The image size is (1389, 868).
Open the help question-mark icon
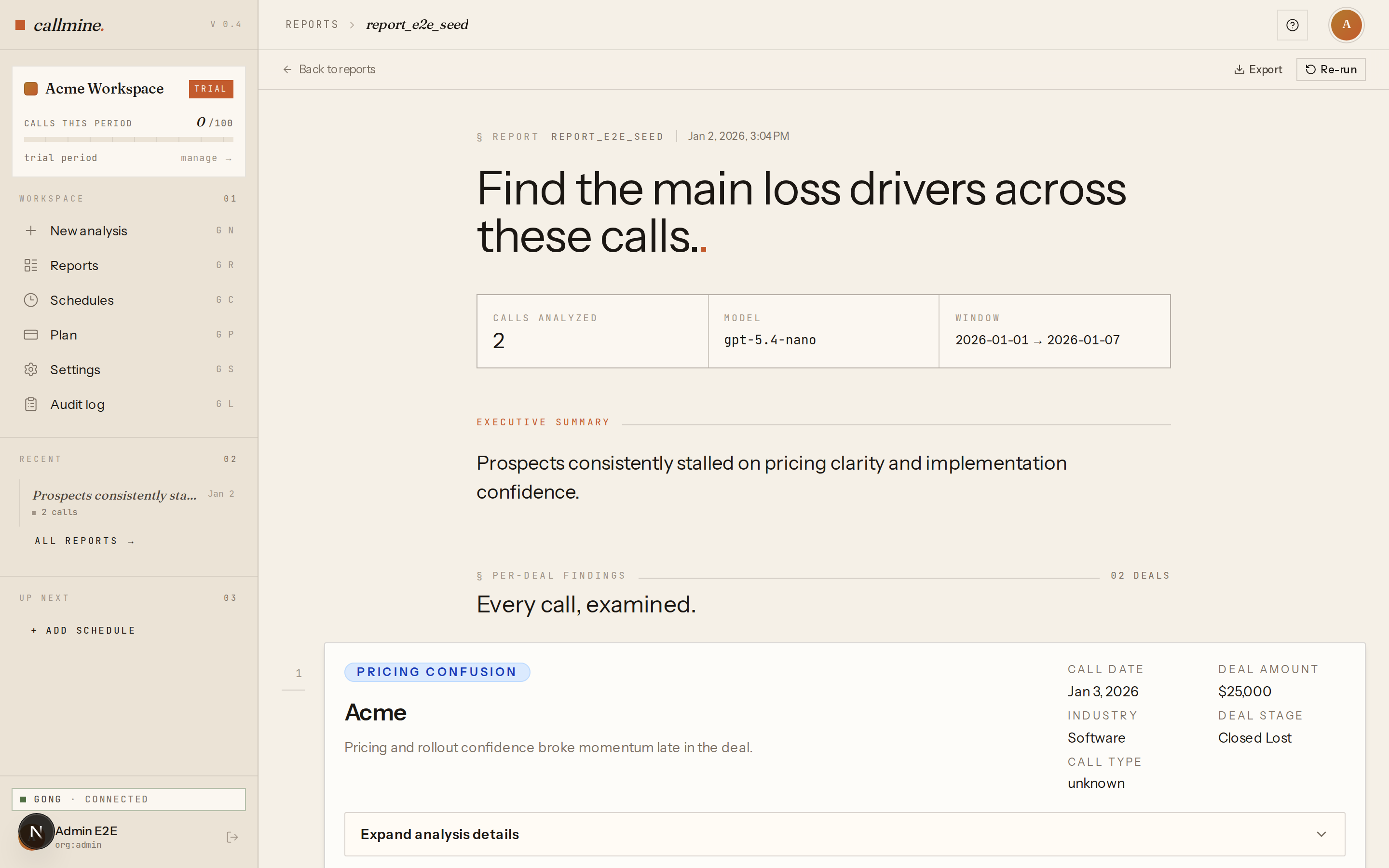click(1292, 25)
